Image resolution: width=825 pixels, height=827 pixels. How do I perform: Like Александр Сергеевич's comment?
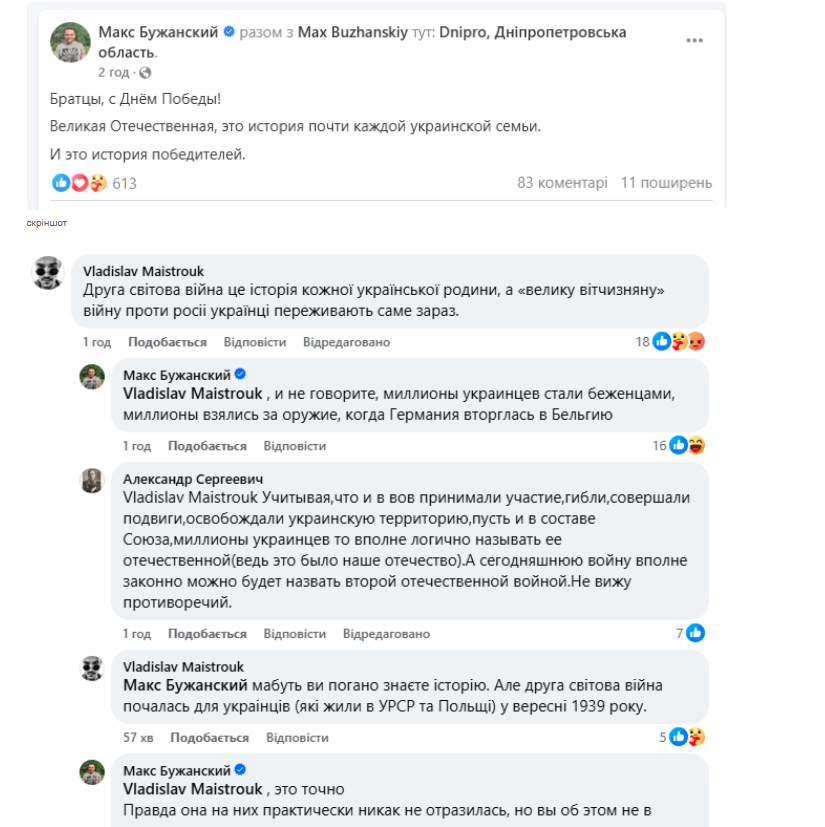coord(207,634)
